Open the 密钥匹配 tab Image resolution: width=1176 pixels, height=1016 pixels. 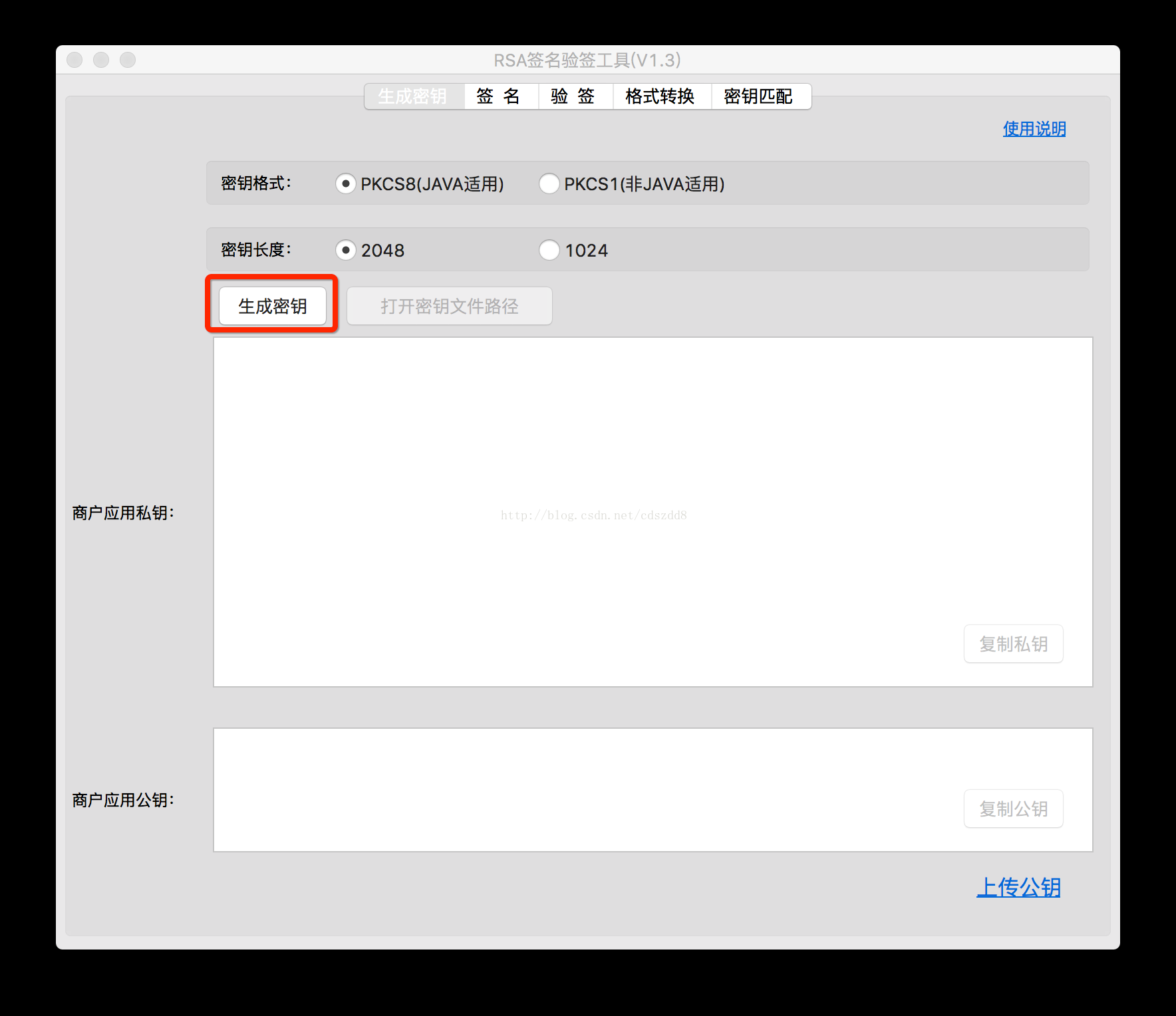(x=761, y=96)
